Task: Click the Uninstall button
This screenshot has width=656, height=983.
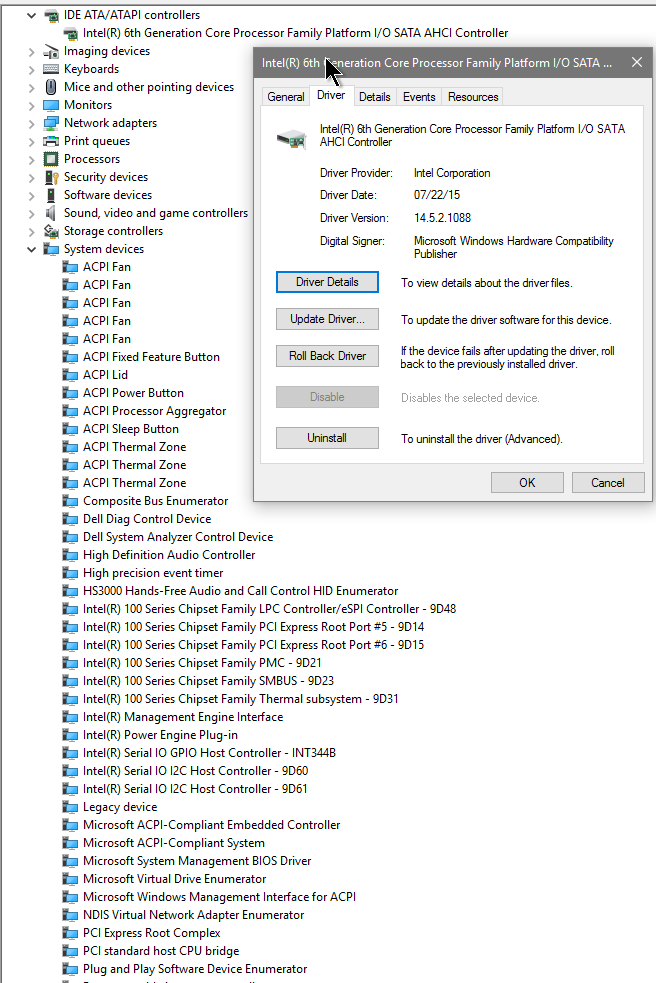Action: [x=327, y=438]
